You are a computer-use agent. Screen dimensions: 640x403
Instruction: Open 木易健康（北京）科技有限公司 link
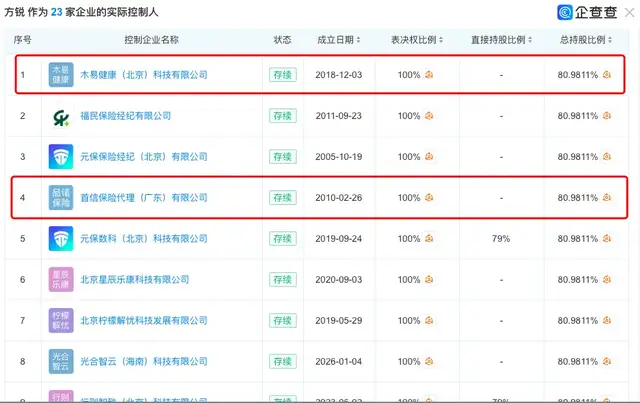coord(144,75)
